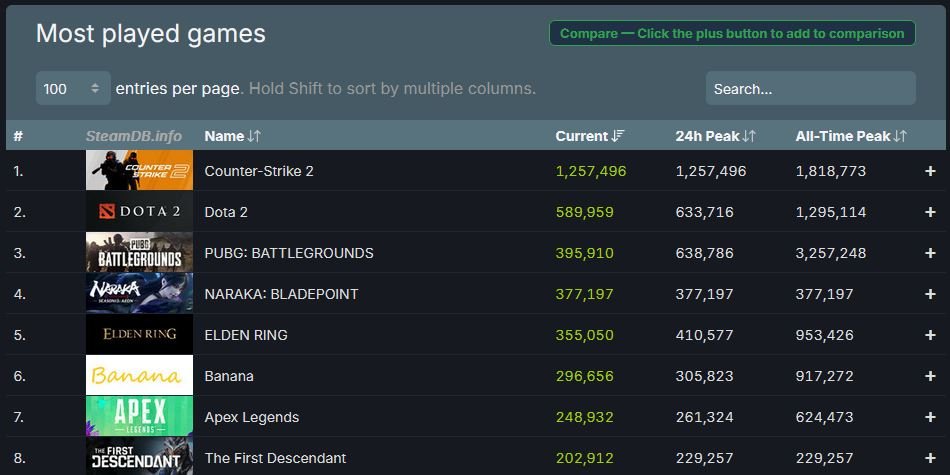The image size is (950, 475).
Task: Open the Dota 2 game link
Action: coord(226,212)
